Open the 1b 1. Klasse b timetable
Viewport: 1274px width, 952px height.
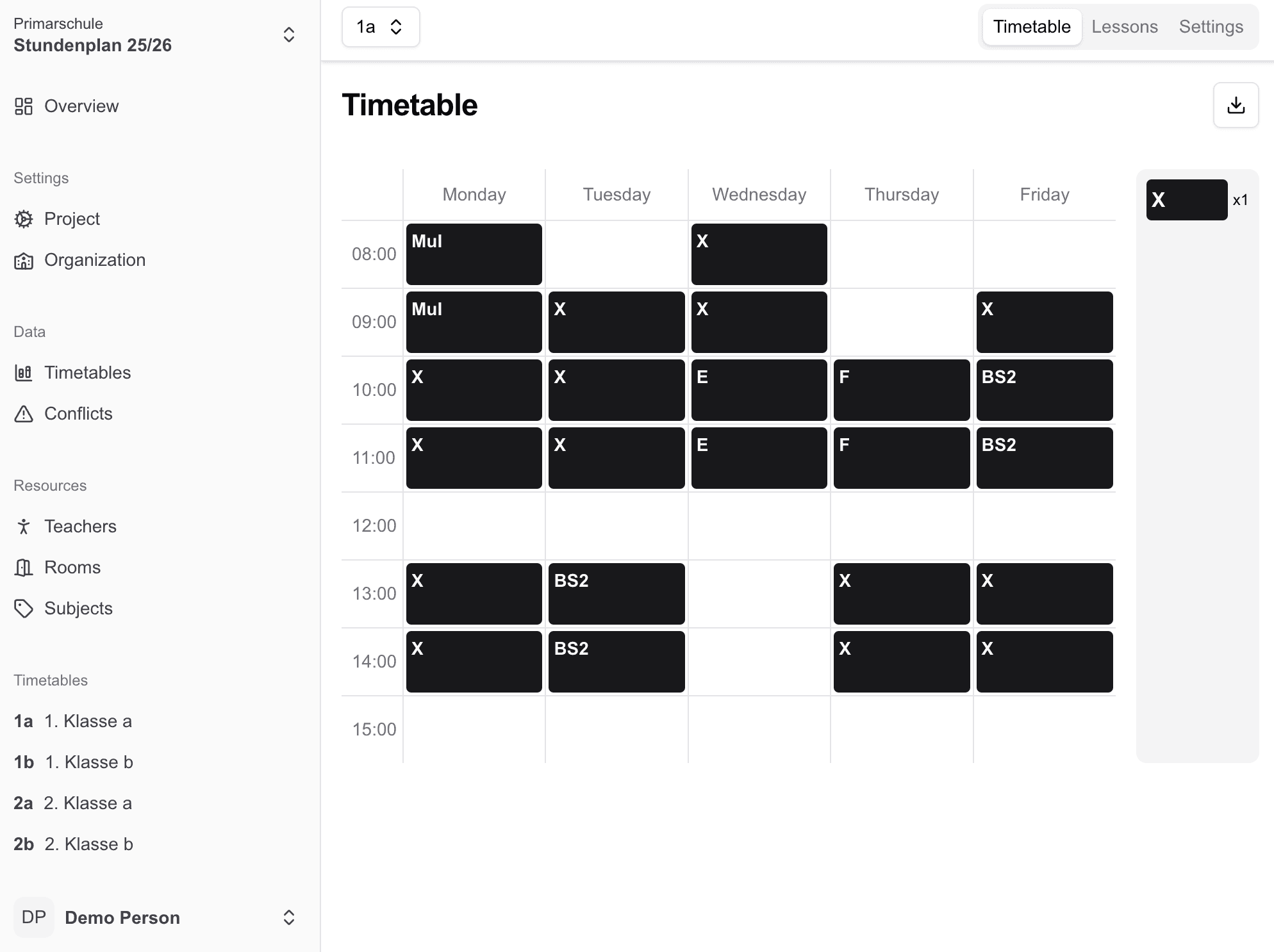coord(74,762)
